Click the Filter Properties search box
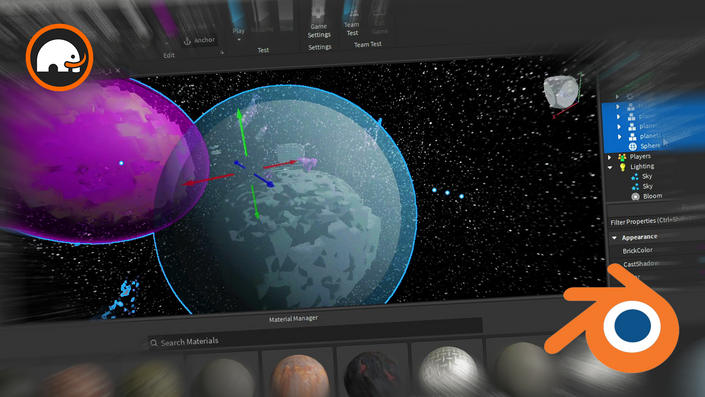The height and width of the screenshot is (397, 705). point(656,221)
